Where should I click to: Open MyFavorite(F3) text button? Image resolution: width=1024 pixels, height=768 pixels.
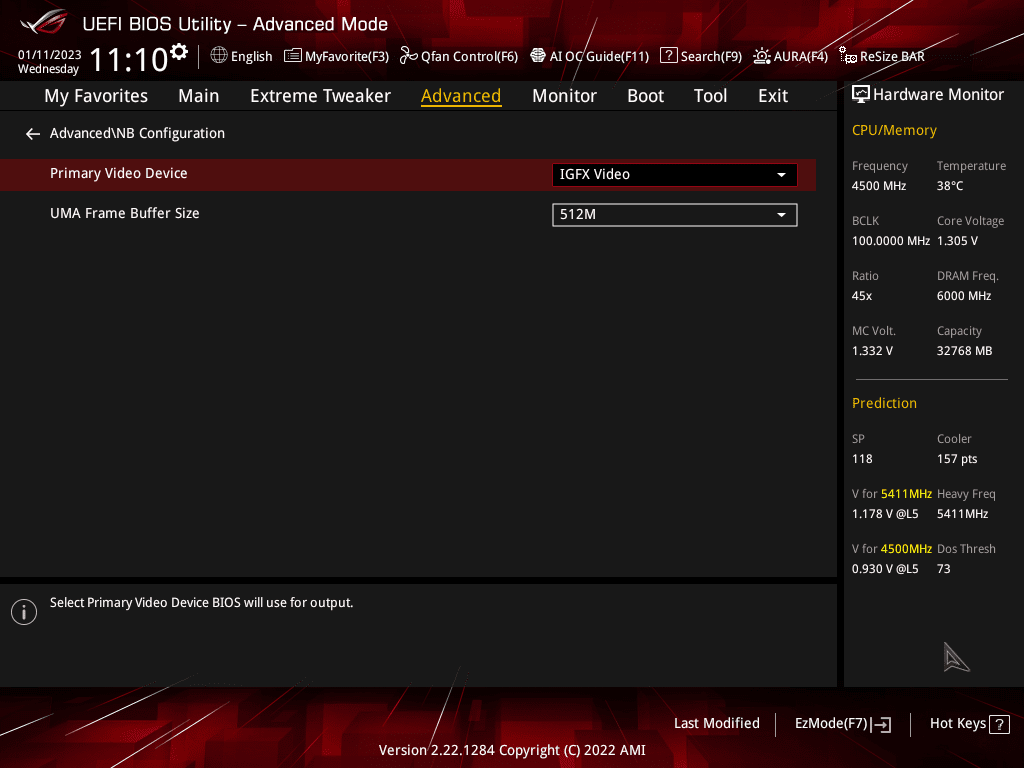pyautogui.click(x=347, y=57)
